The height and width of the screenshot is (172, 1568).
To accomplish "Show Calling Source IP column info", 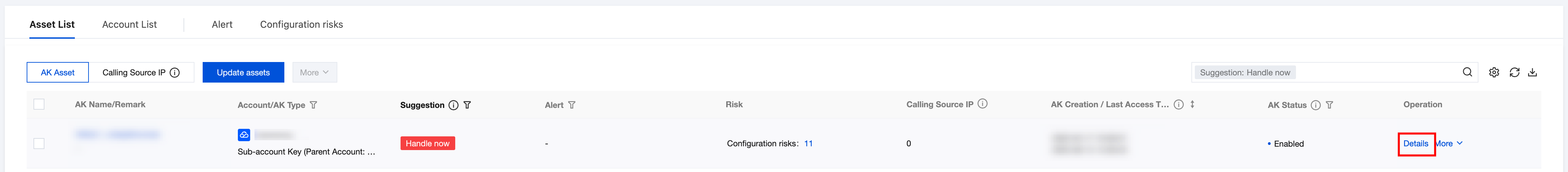I will point(983,104).
